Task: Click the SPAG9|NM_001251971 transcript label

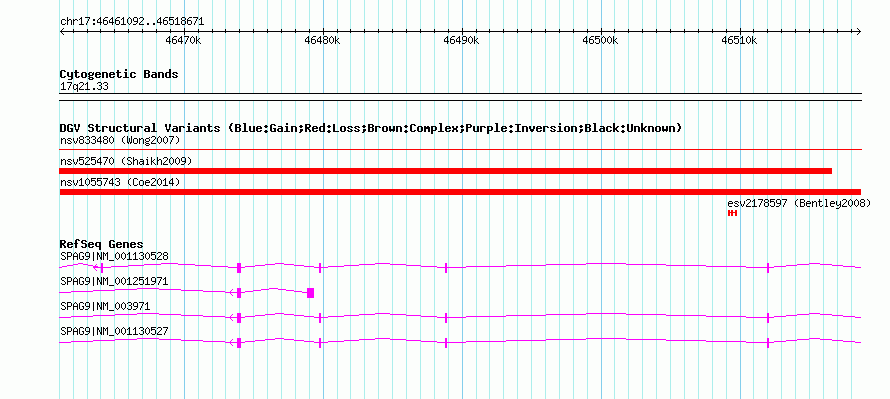Action: coord(114,282)
